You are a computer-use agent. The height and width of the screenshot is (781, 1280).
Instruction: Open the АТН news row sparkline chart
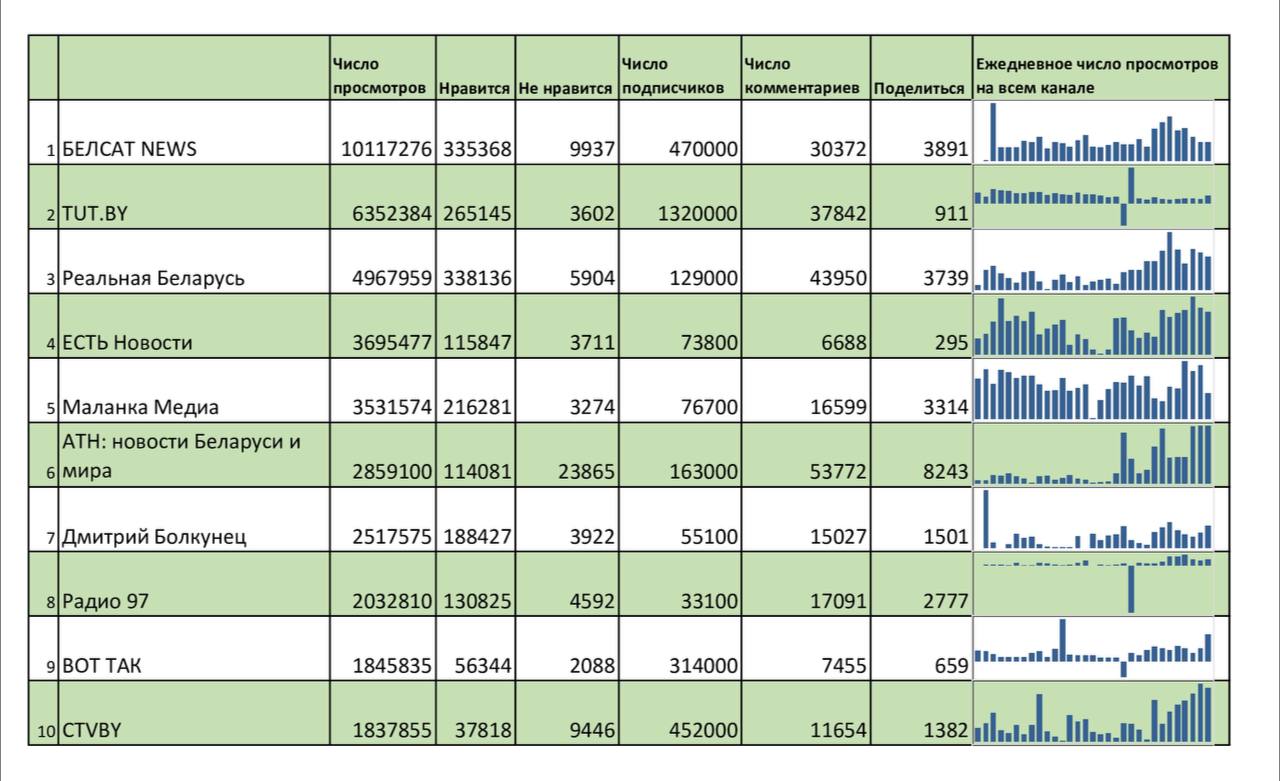click(1093, 455)
